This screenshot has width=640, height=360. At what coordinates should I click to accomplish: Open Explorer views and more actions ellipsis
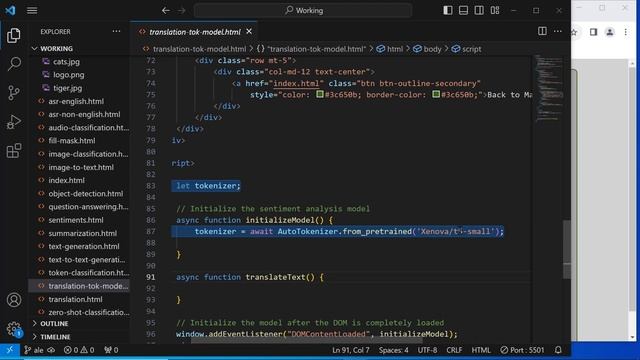[x=116, y=31]
